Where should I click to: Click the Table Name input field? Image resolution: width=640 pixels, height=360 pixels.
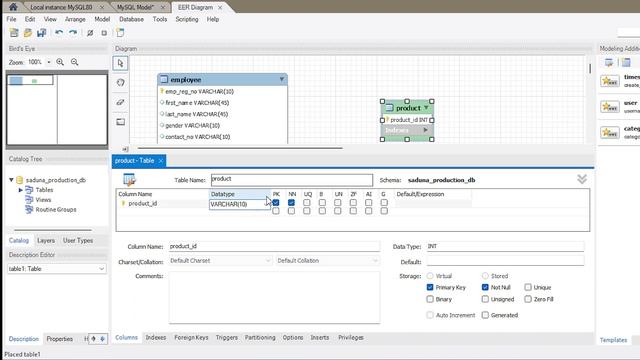coord(292,180)
